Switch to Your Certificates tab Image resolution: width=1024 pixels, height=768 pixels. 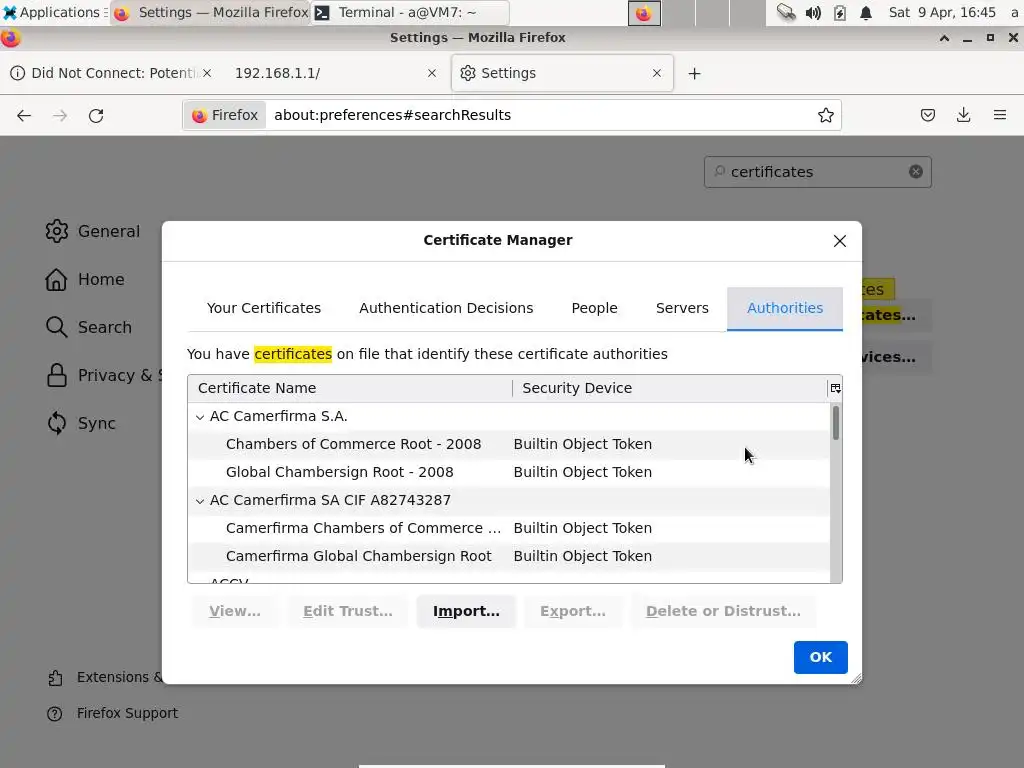pos(264,308)
